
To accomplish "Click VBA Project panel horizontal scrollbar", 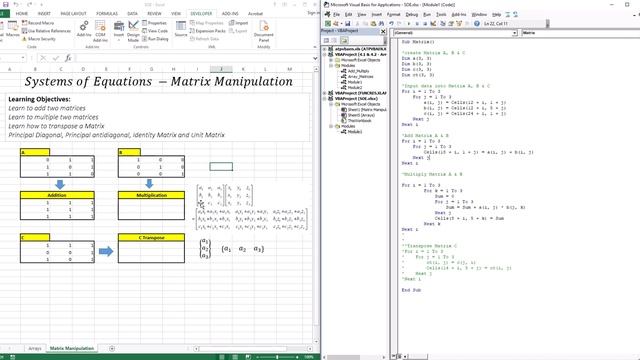I will 344,357.
